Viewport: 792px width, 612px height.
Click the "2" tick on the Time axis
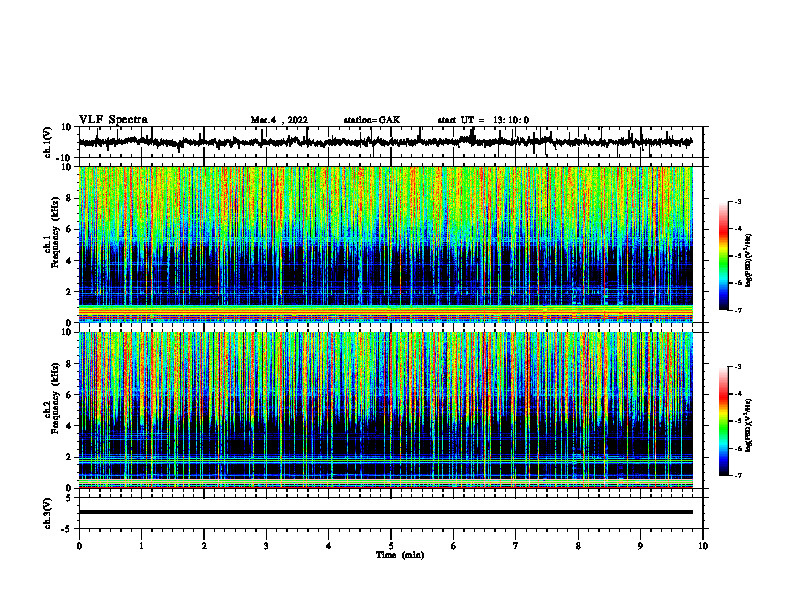204,546
